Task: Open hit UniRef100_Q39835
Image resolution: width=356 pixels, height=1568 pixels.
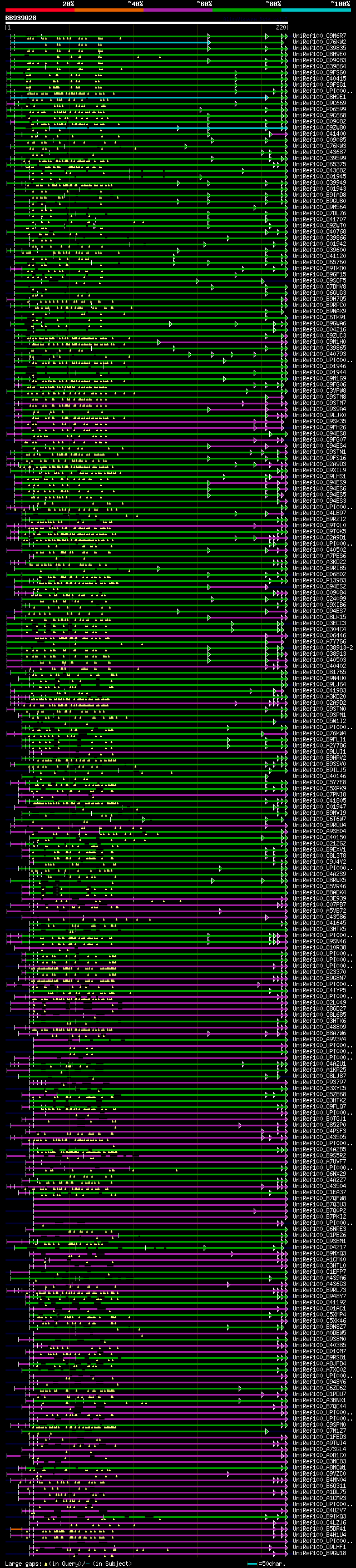Action: [319, 48]
